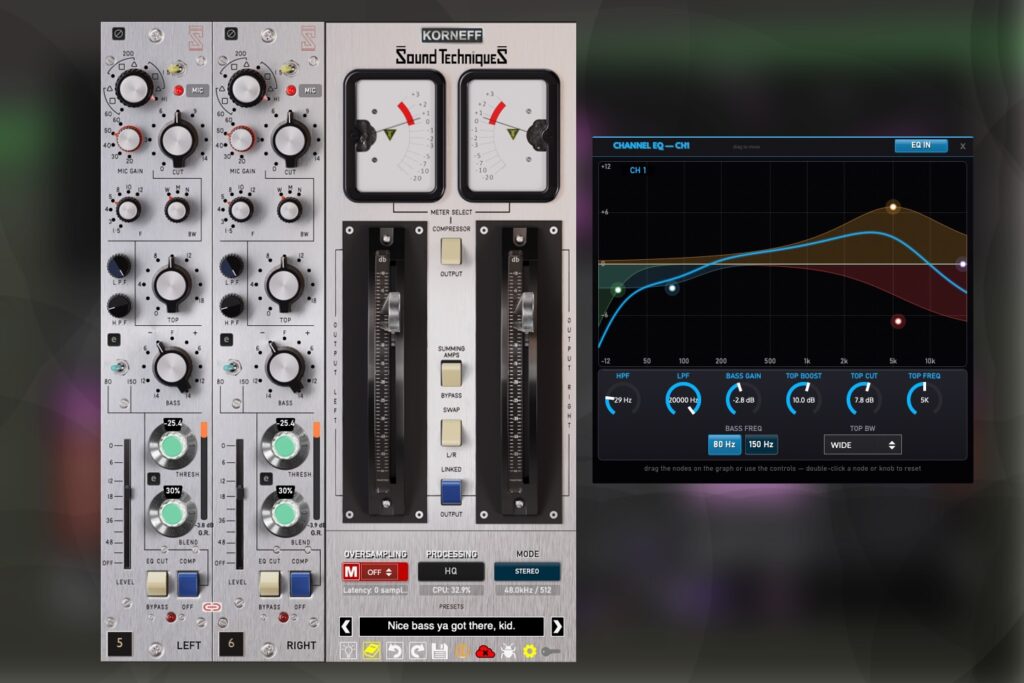This screenshot has width=1024, height=683.
Task: Click the red channel link icon between strips
Action: pyautogui.click(x=212, y=607)
